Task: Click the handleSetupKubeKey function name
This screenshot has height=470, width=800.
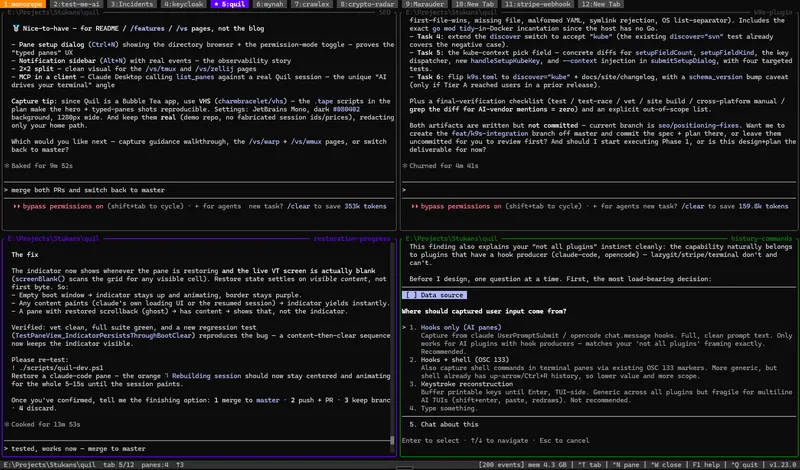Action: [x=507, y=61]
